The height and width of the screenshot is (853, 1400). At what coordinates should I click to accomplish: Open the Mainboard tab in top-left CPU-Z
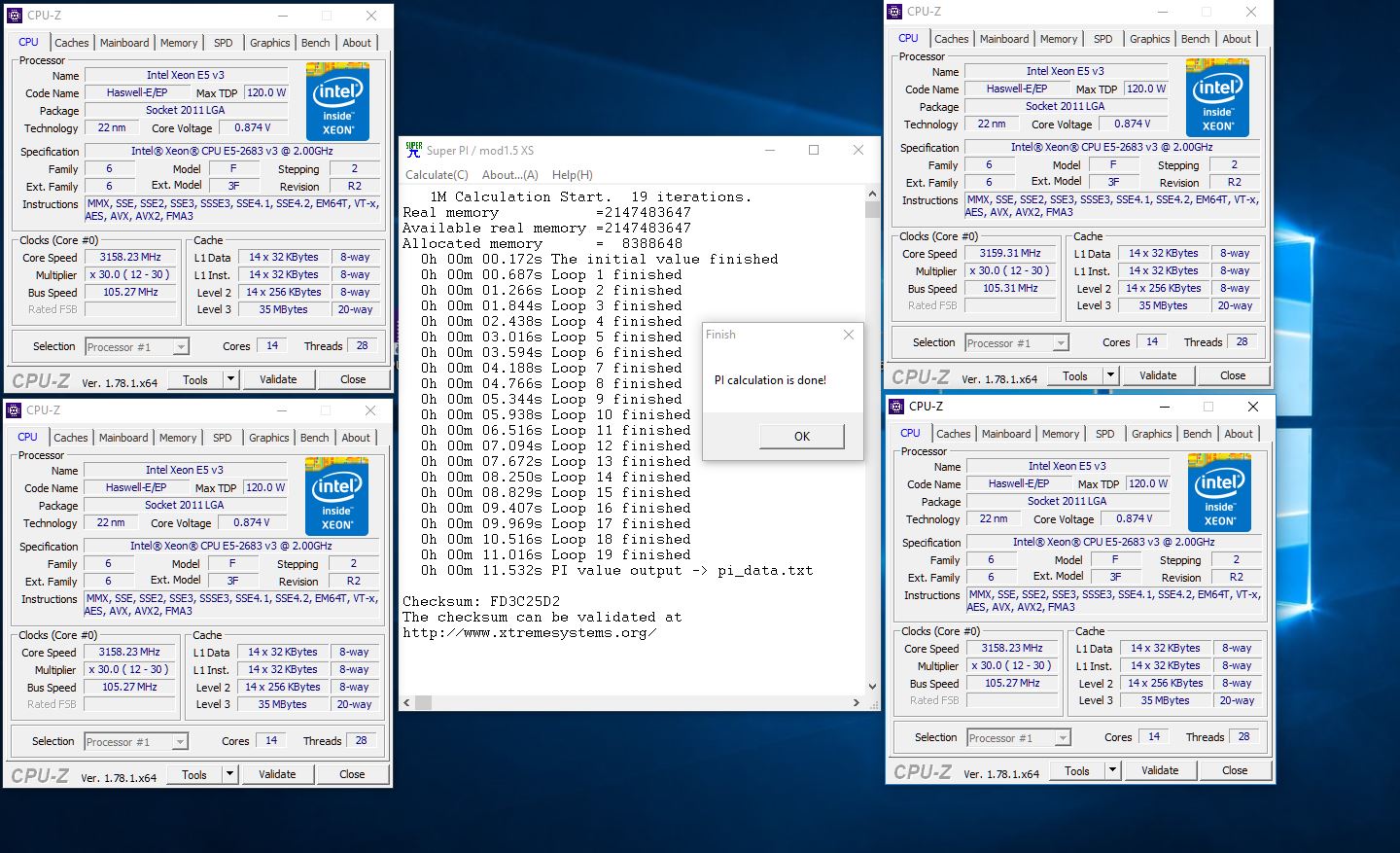coord(124,43)
